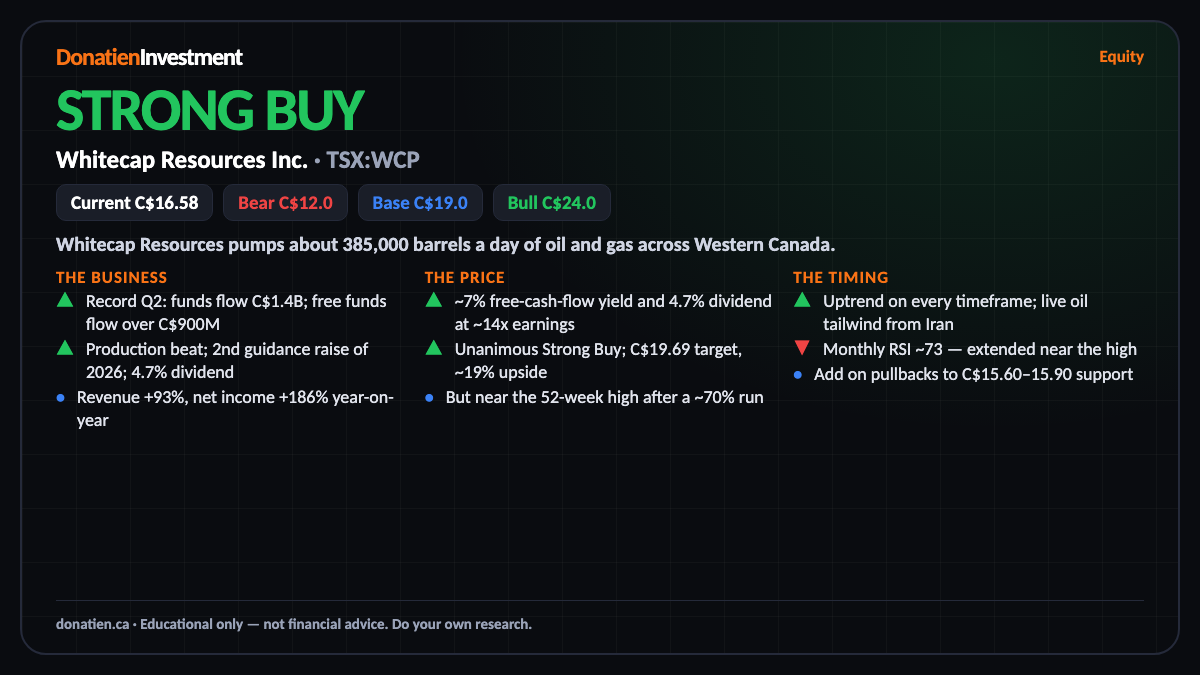
Task: Select the Base C$19.0 scenario pill
Action: pyautogui.click(x=420, y=203)
